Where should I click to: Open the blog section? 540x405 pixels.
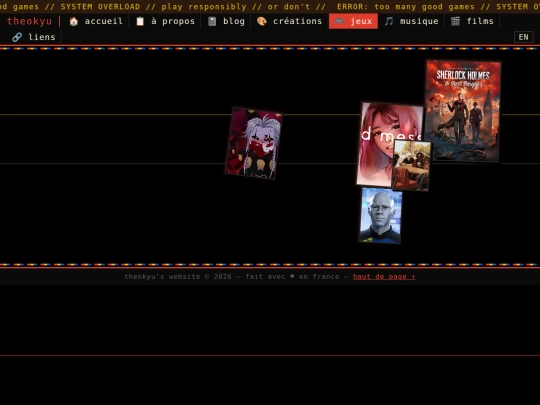[x=226, y=21]
